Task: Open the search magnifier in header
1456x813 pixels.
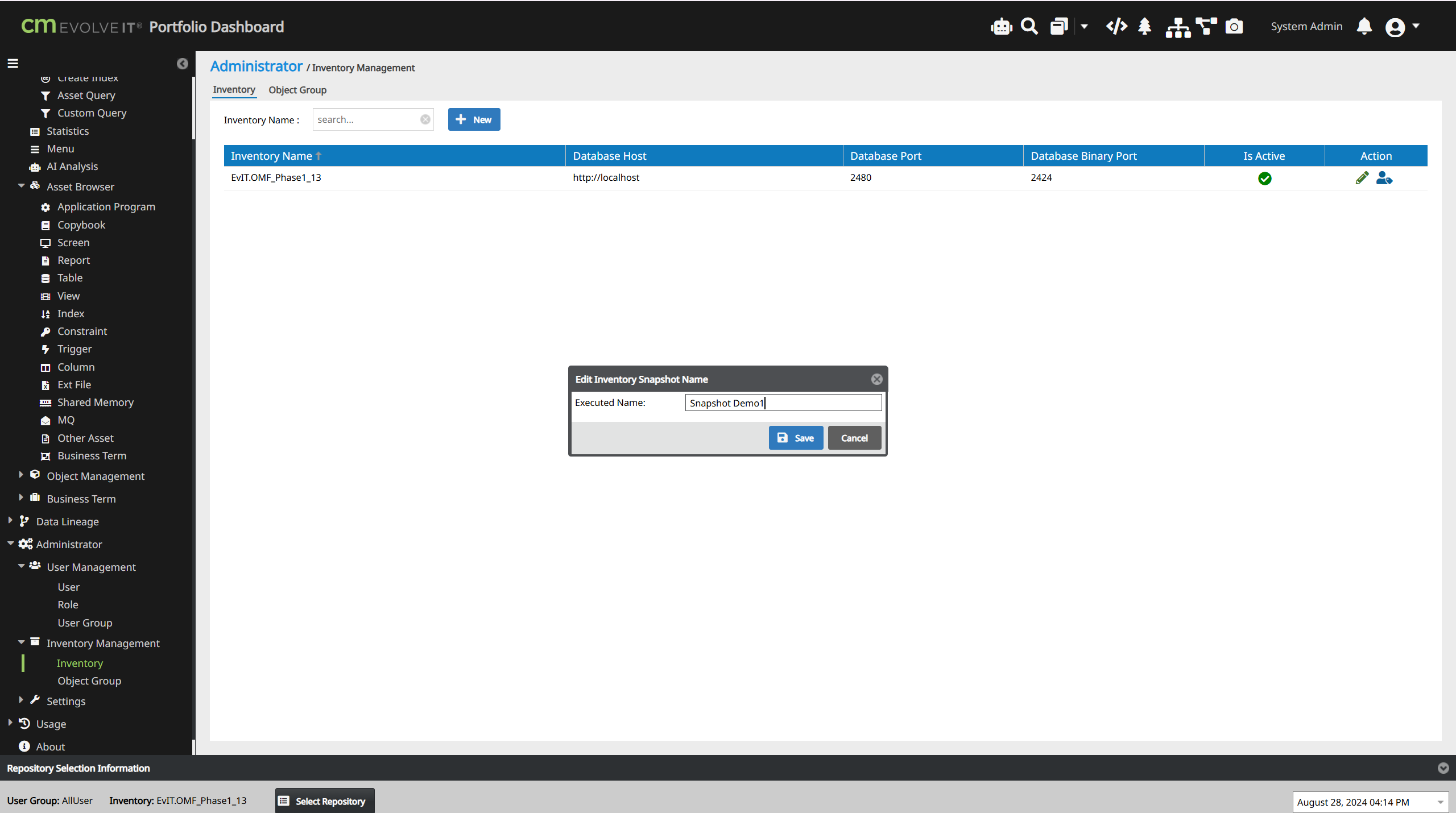Action: click(x=1029, y=27)
